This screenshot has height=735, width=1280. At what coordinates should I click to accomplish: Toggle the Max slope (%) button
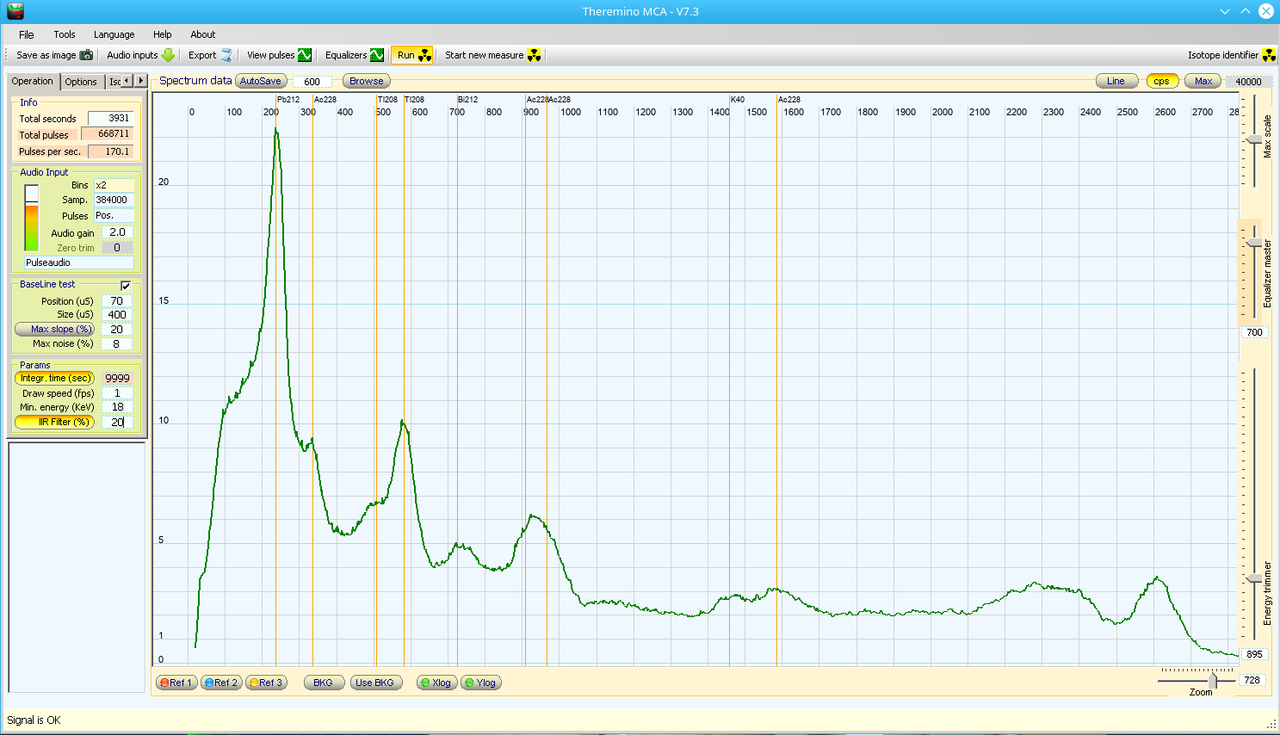(55, 329)
